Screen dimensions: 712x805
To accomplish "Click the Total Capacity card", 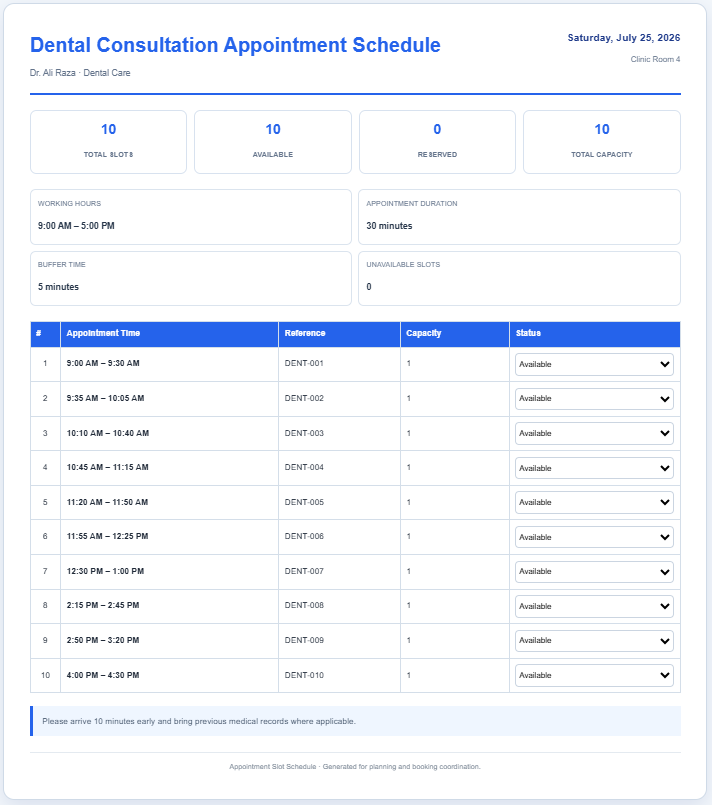I will 602,142.
